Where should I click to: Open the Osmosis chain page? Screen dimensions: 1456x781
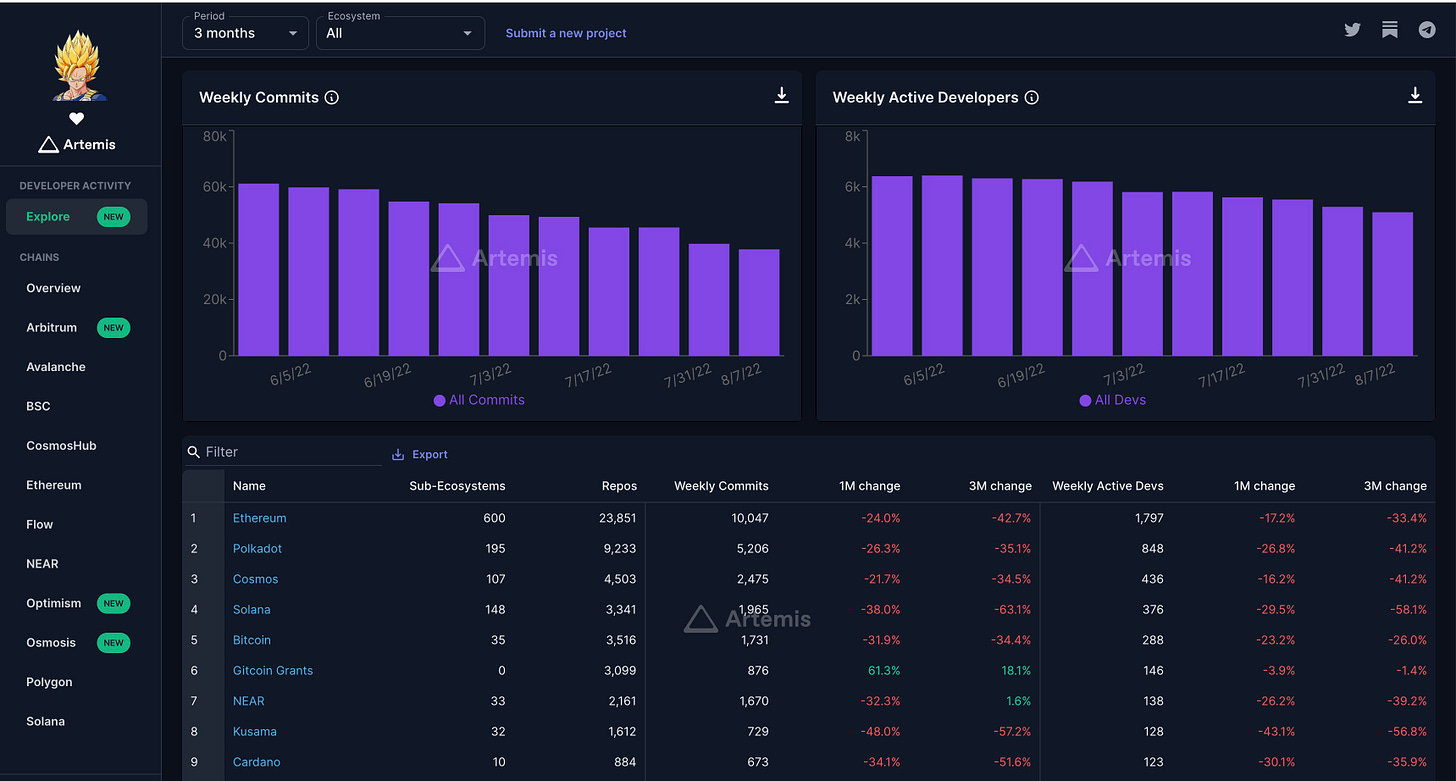51,643
